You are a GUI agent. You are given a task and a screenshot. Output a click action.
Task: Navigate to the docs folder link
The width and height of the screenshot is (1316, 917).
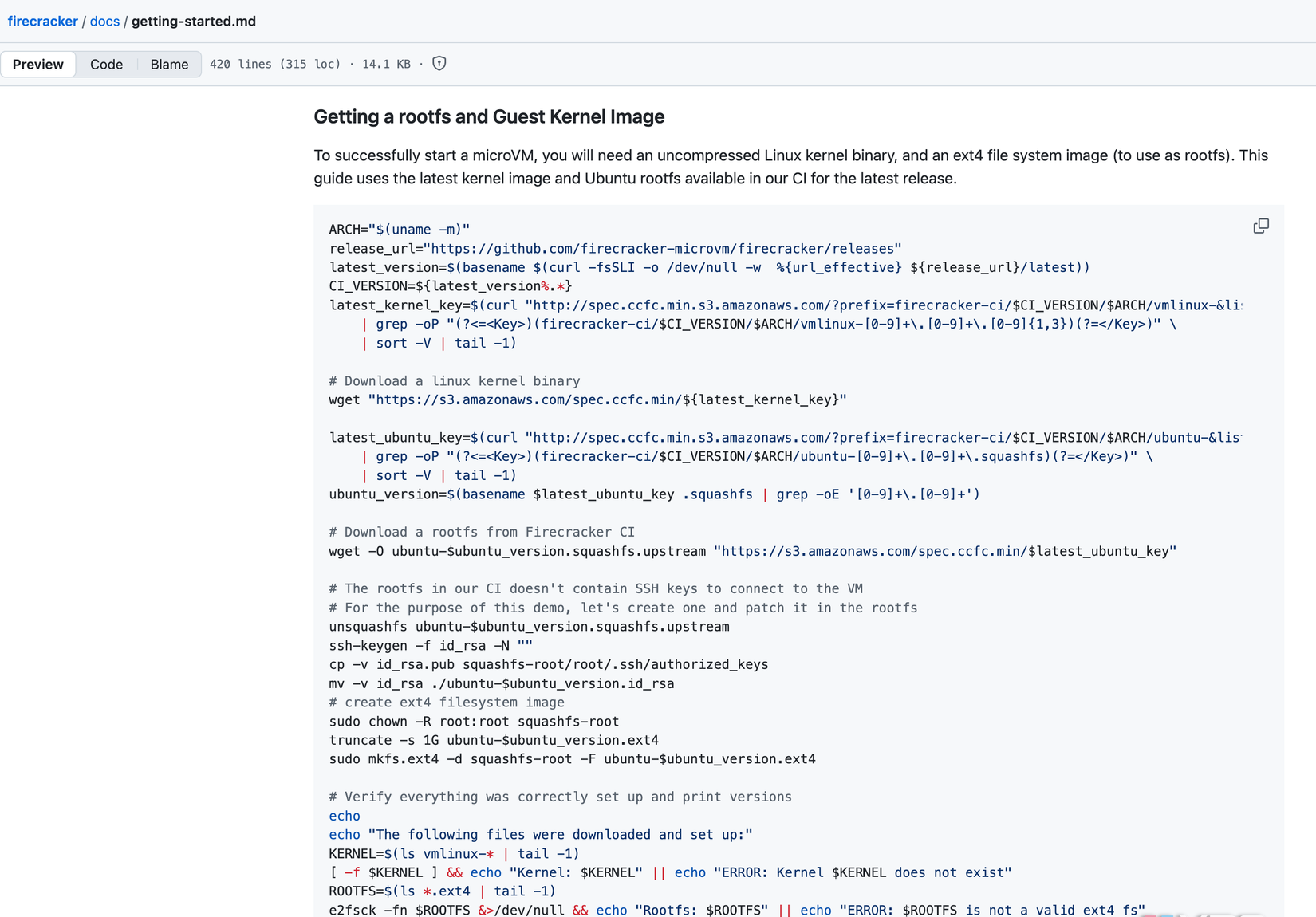[x=104, y=21]
